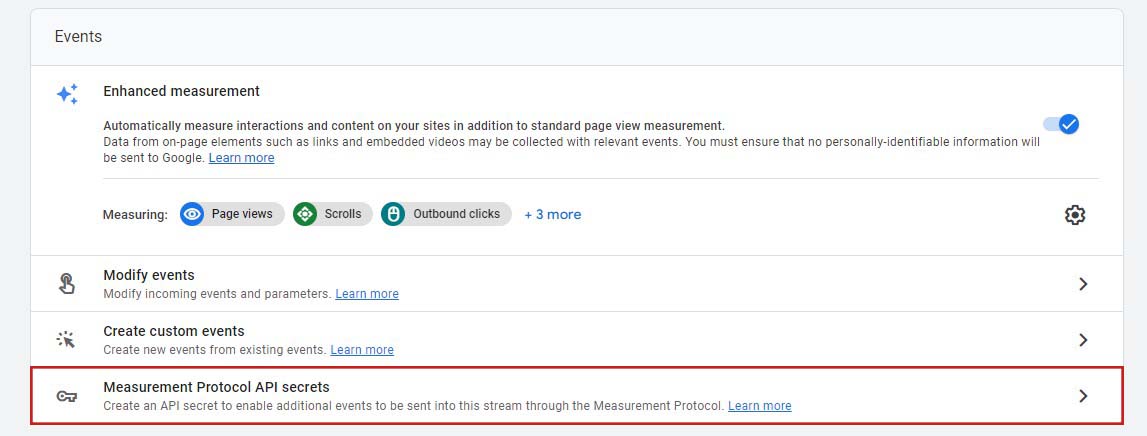Open Learn more for Measurement Protocol
The image size is (1147, 436).
[x=759, y=406]
